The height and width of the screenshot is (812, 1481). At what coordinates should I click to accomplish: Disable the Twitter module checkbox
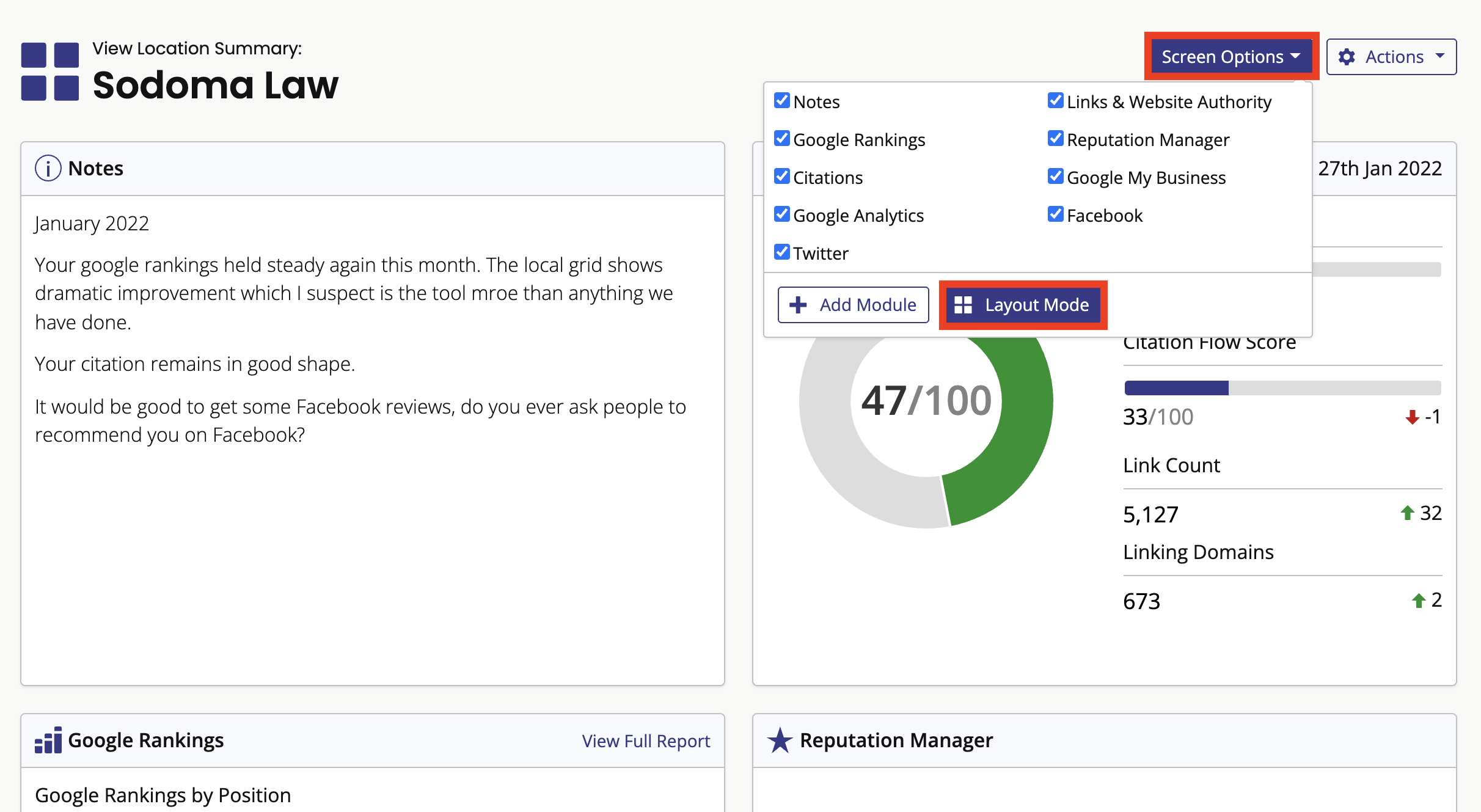click(781, 252)
